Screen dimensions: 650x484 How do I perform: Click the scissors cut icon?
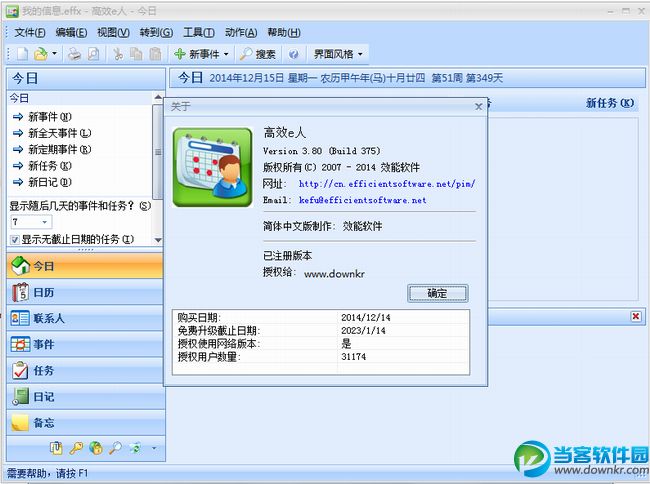click(118, 54)
